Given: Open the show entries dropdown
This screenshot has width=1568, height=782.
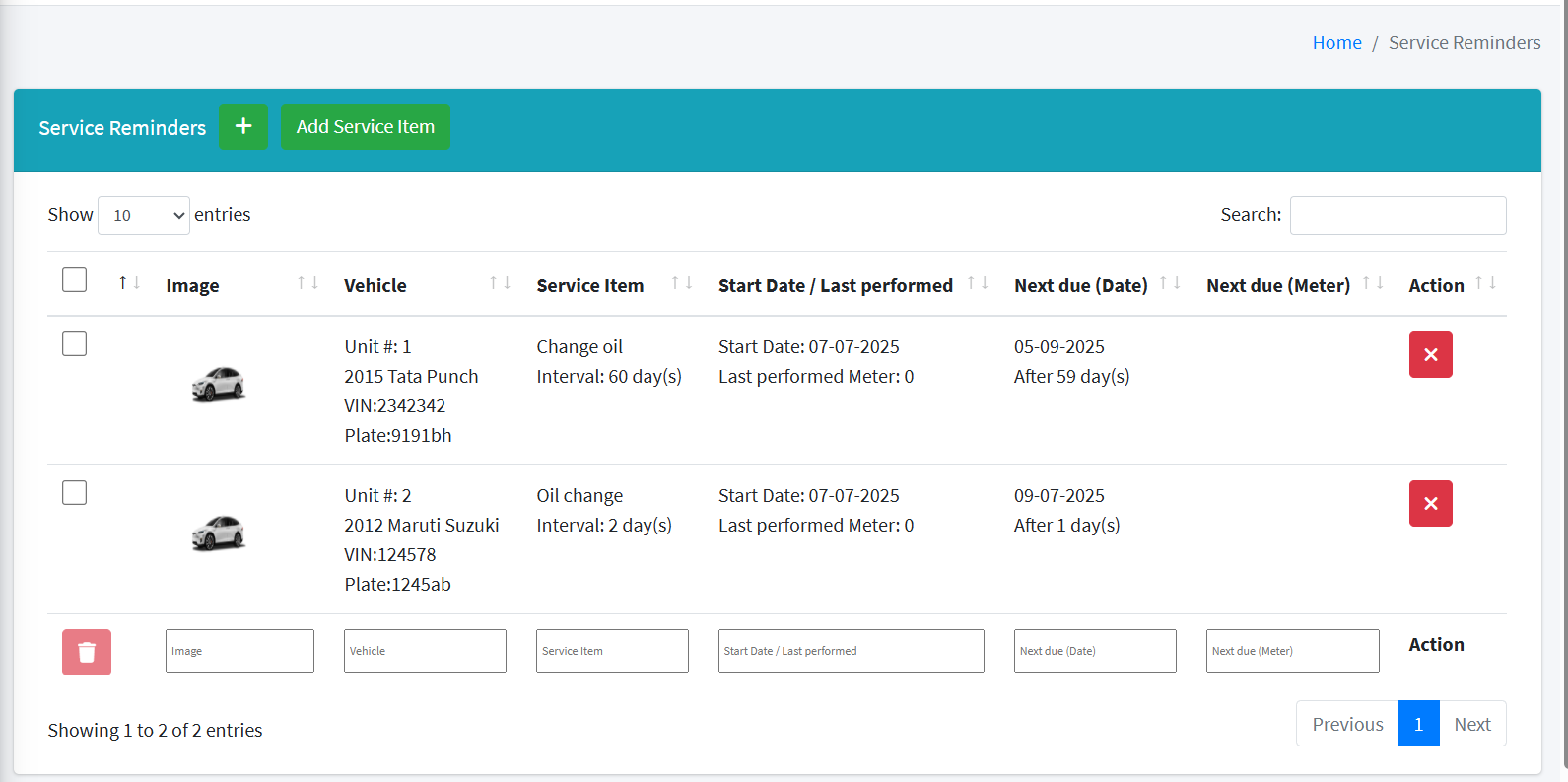Looking at the screenshot, I should pos(144,215).
